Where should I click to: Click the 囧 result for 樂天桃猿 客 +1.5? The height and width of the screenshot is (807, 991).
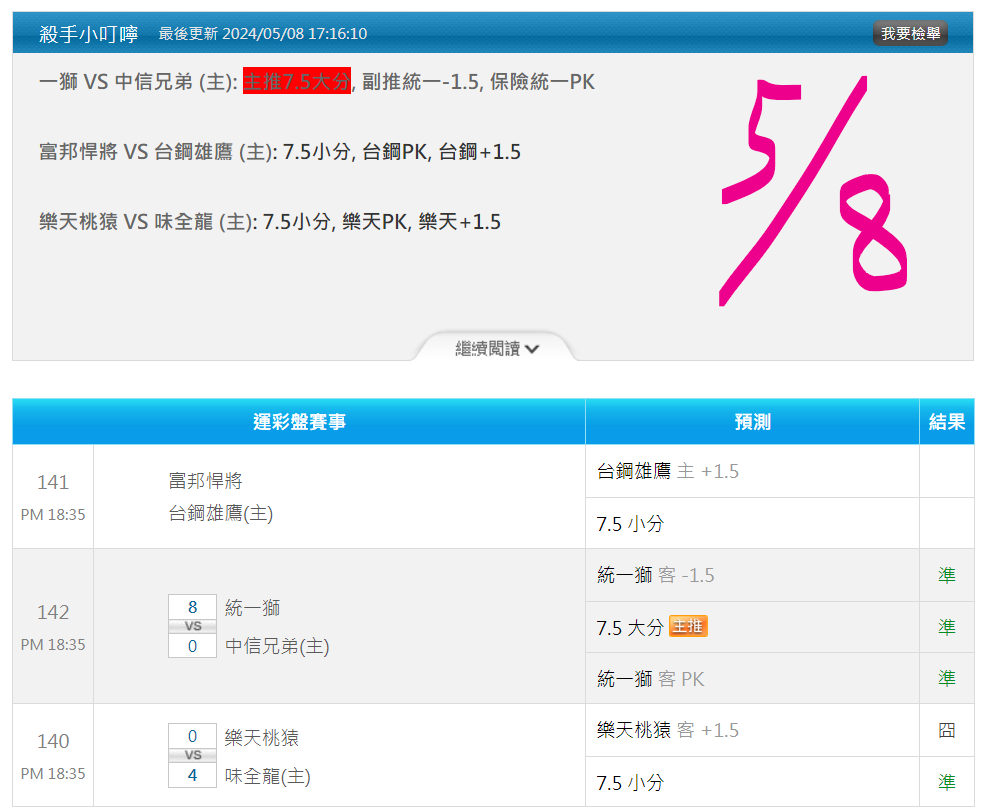pyautogui.click(x=947, y=730)
